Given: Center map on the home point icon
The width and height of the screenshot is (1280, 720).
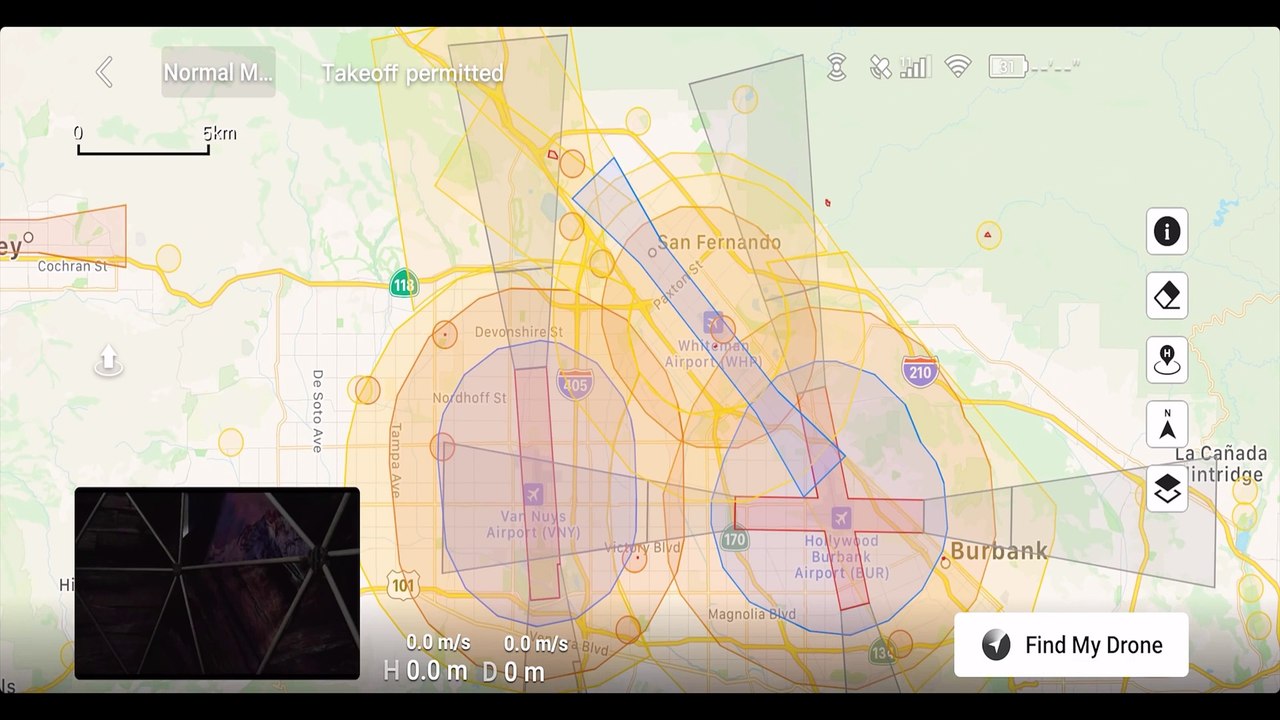Looking at the screenshot, I should (x=1167, y=360).
